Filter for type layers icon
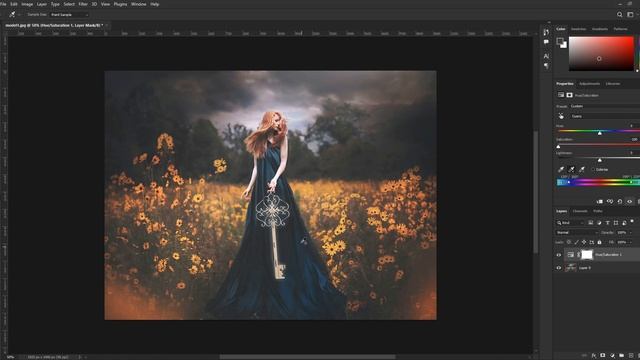Screen dimensions: 640x360 click(607, 223)
